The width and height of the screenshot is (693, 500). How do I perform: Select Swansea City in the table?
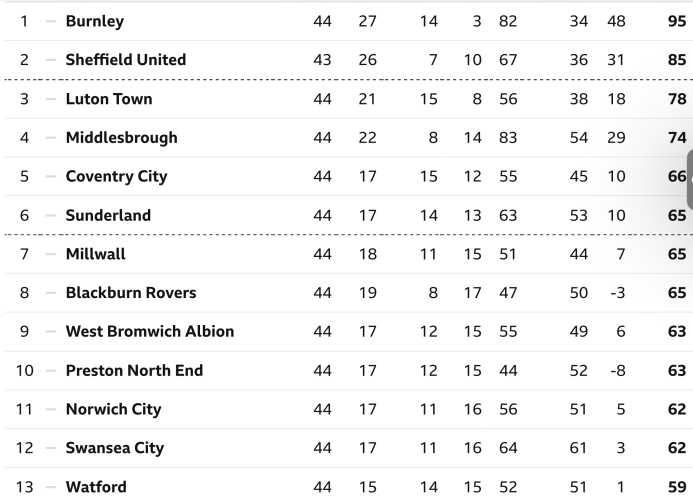coord(114,448)
